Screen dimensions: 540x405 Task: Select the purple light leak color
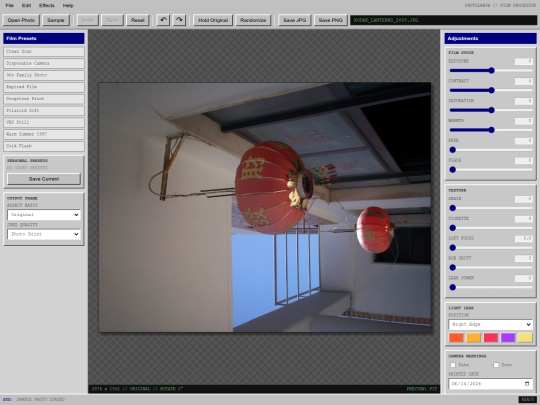tap(508, 338)
